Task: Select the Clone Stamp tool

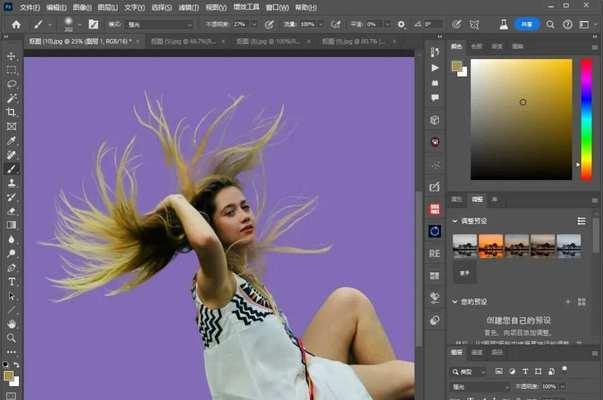Action: [11, 183]
